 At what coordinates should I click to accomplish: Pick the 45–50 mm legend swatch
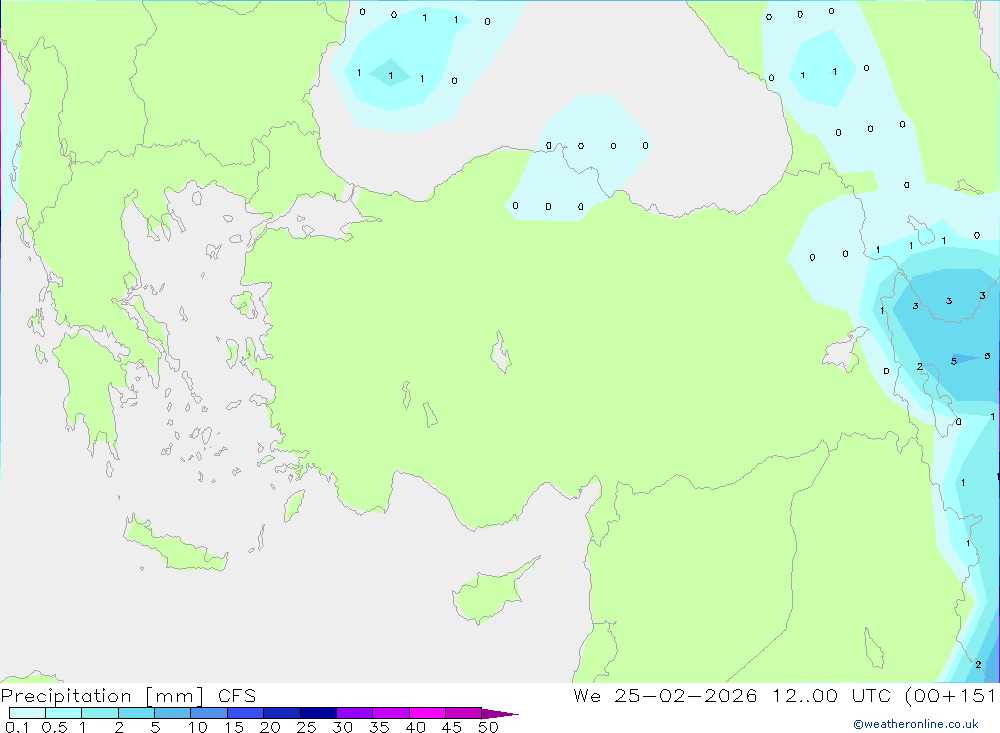pos(464,713)
